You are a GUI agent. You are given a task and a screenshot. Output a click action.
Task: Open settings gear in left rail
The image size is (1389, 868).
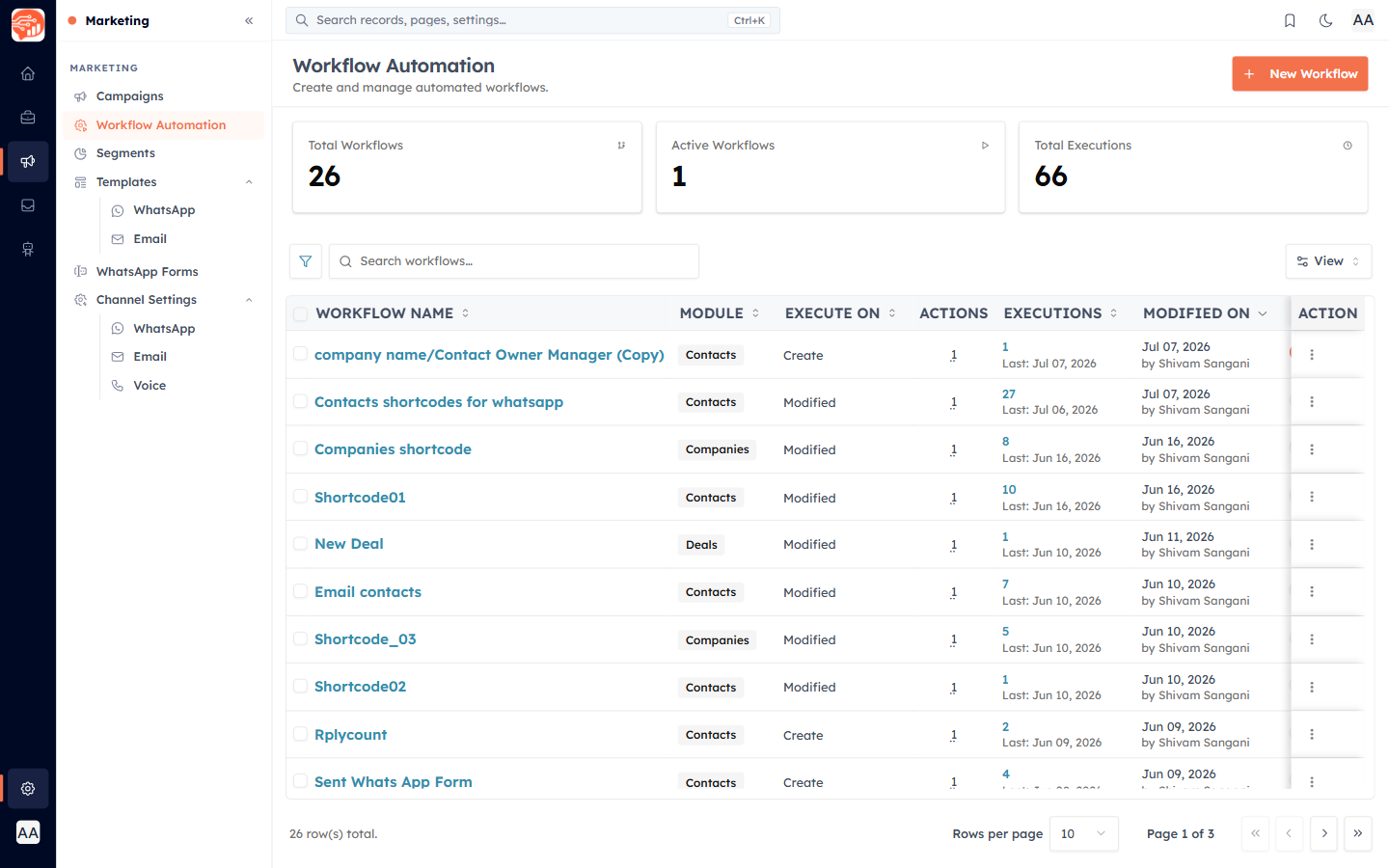28,789
